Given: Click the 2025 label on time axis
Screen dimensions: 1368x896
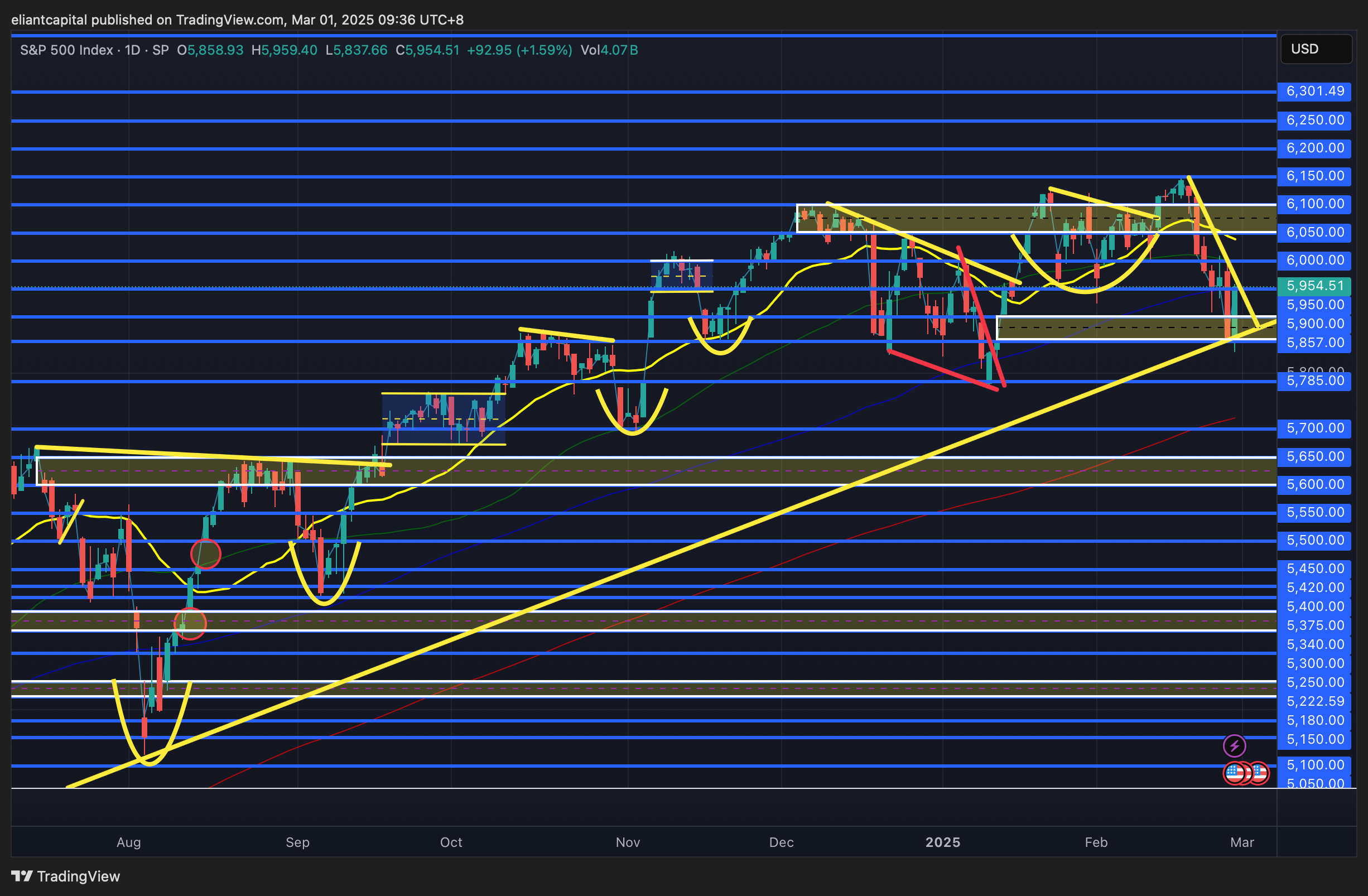Looking at the screenshot, I should point(943,842).
